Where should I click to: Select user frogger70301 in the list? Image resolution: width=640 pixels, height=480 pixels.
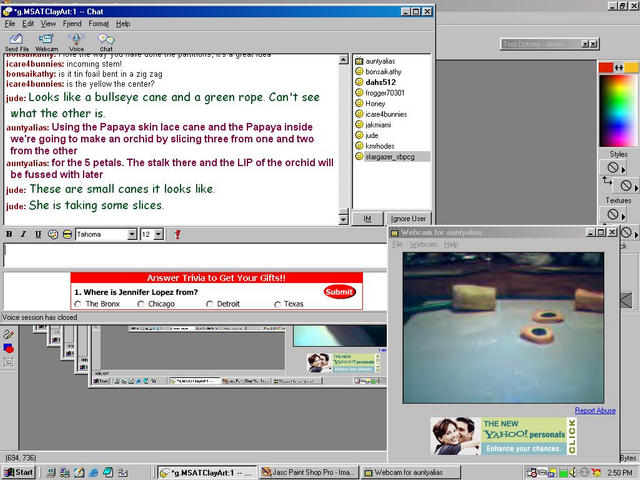(385, 93)
